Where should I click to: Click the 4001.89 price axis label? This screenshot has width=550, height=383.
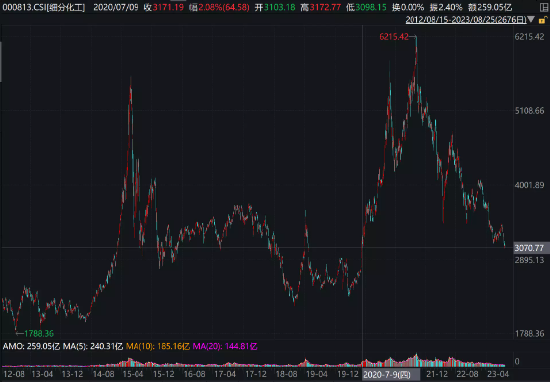click(529, 185)
